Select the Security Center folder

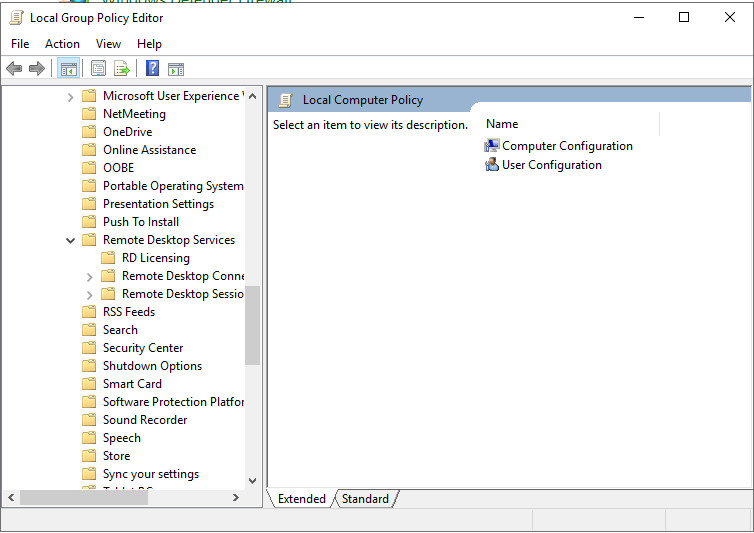coord(142,348)
